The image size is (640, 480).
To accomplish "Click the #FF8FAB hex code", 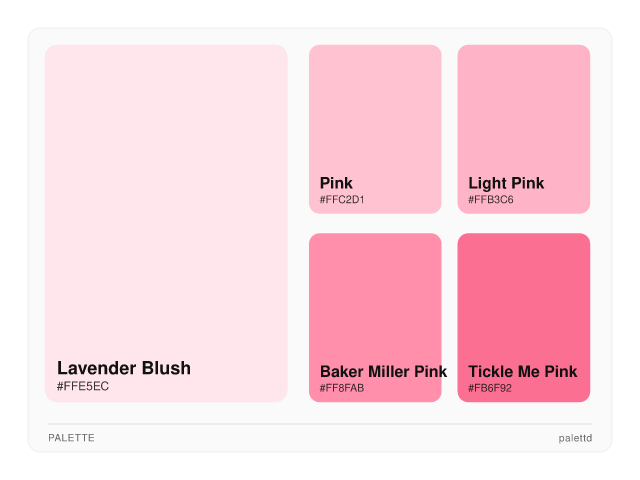I will (x=342, y=388).
